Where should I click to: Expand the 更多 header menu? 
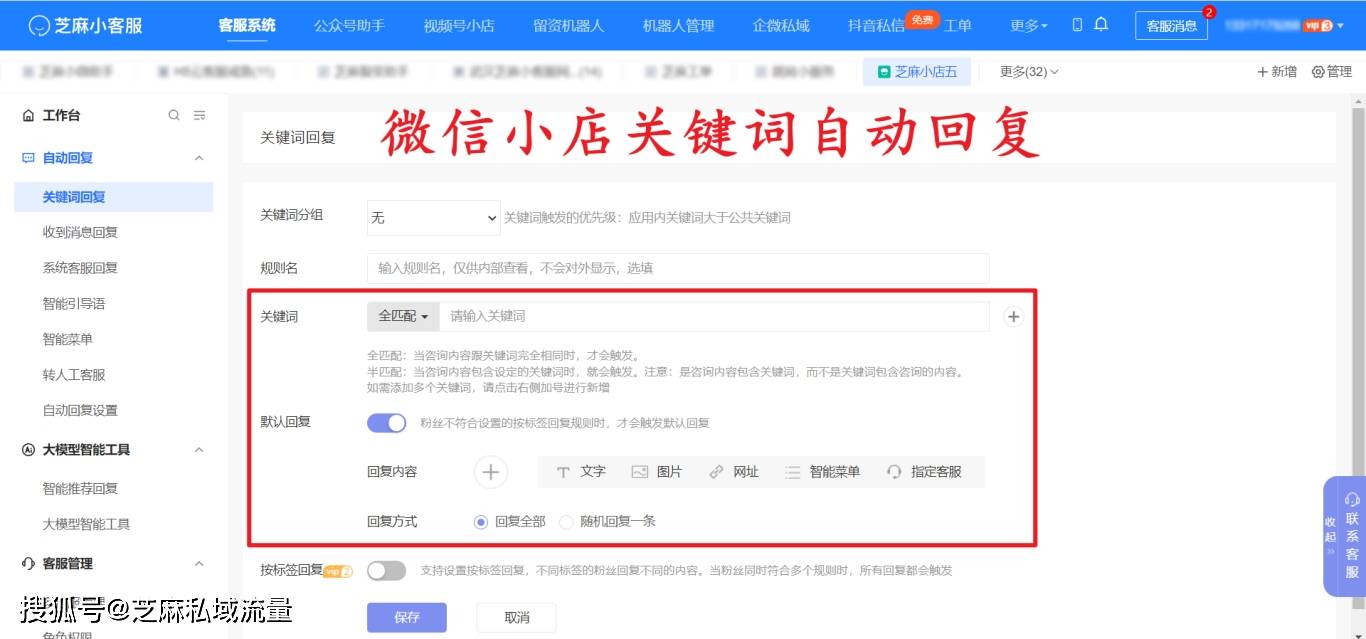click(1029, 25)
